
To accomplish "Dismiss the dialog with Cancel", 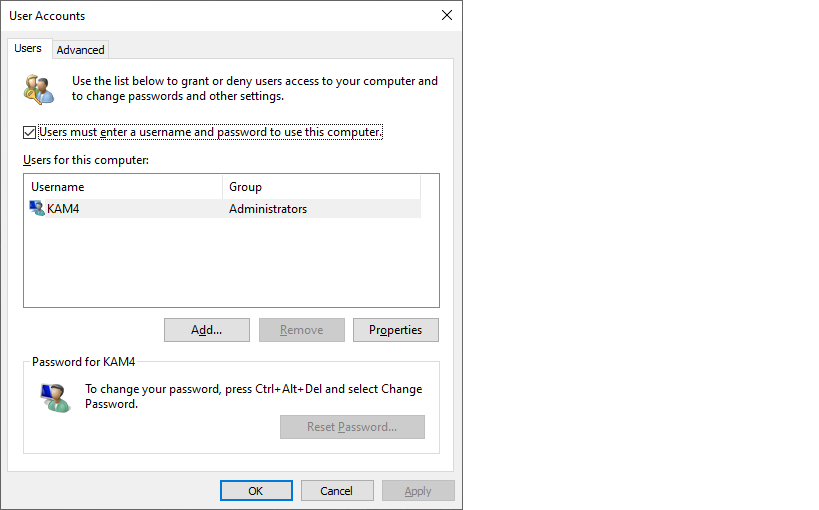I will tap(336, 491).
